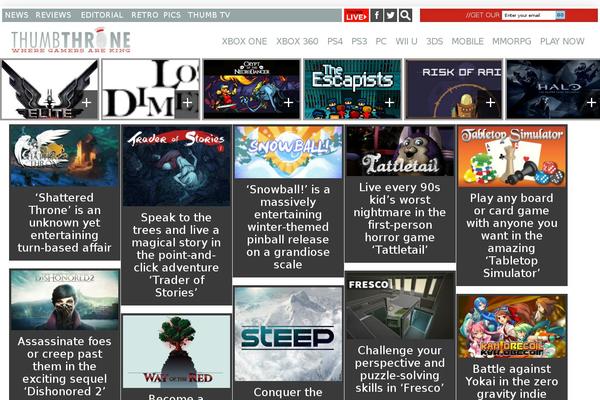Read 'Snowball!' pinball release headline
The width and height of the screenshot is (600, 400).
click(288, 227)
